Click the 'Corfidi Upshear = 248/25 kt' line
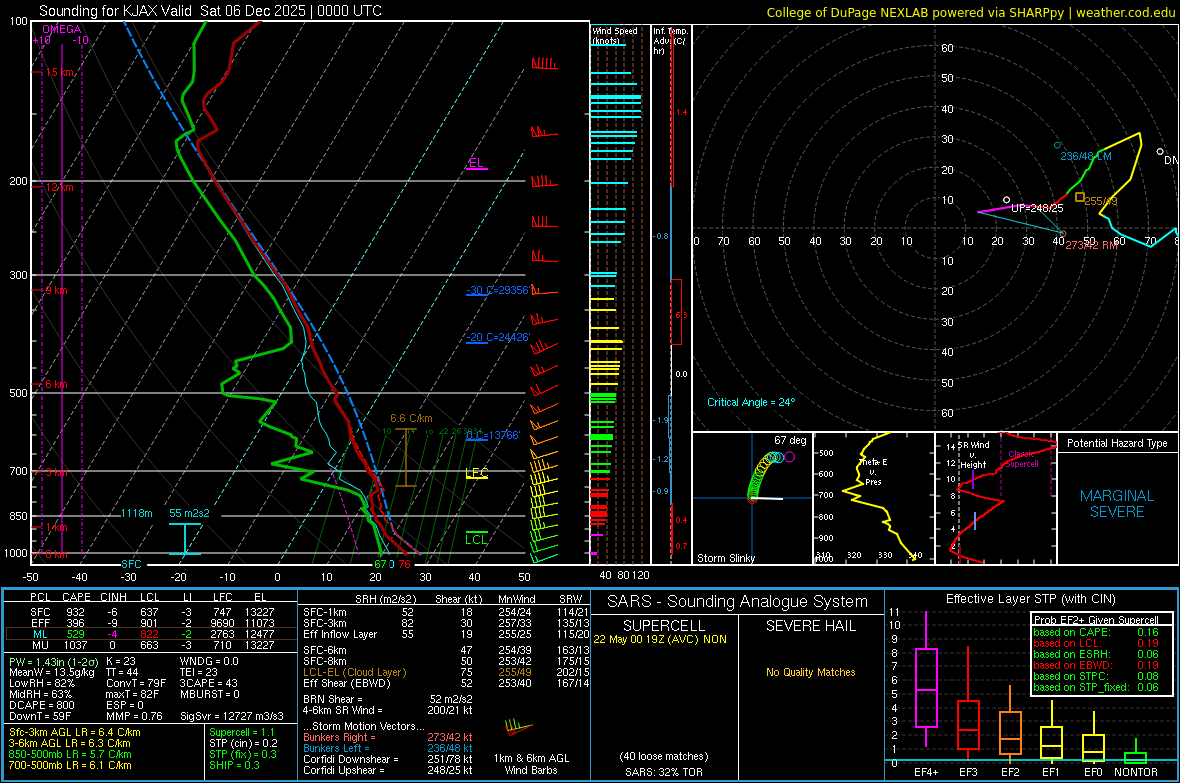 pos(388,770)
